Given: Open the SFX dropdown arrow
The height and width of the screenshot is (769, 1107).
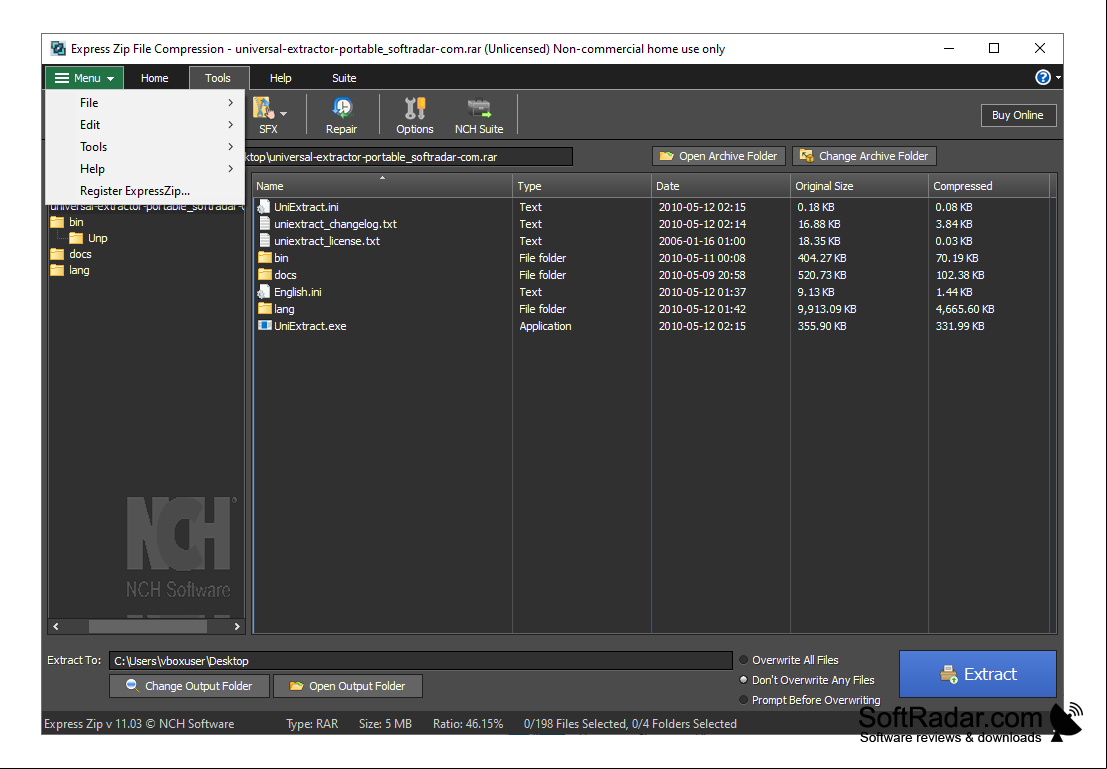Looking at the screenshot, I should click(283, 114).
